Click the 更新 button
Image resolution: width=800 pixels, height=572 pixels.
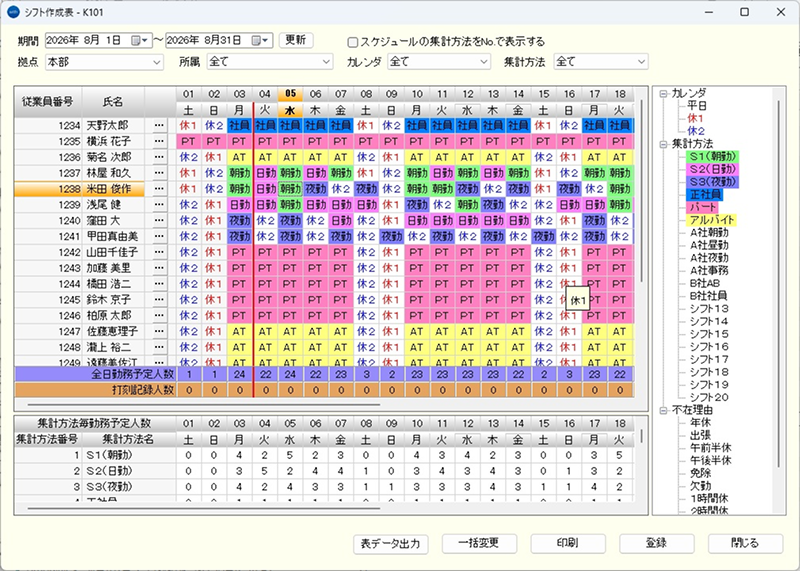coord(296,40)
